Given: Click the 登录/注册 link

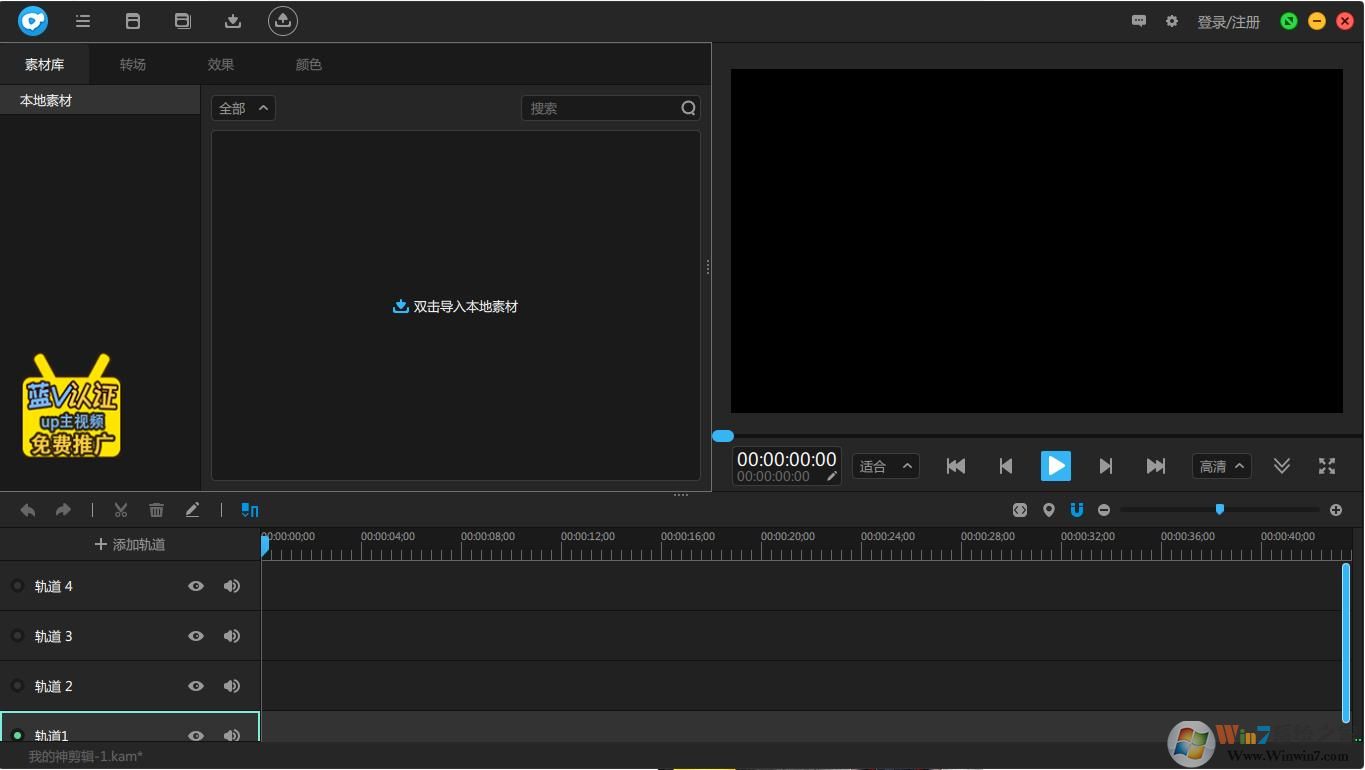Looking at the screenshot, I should click(1228, 22).
